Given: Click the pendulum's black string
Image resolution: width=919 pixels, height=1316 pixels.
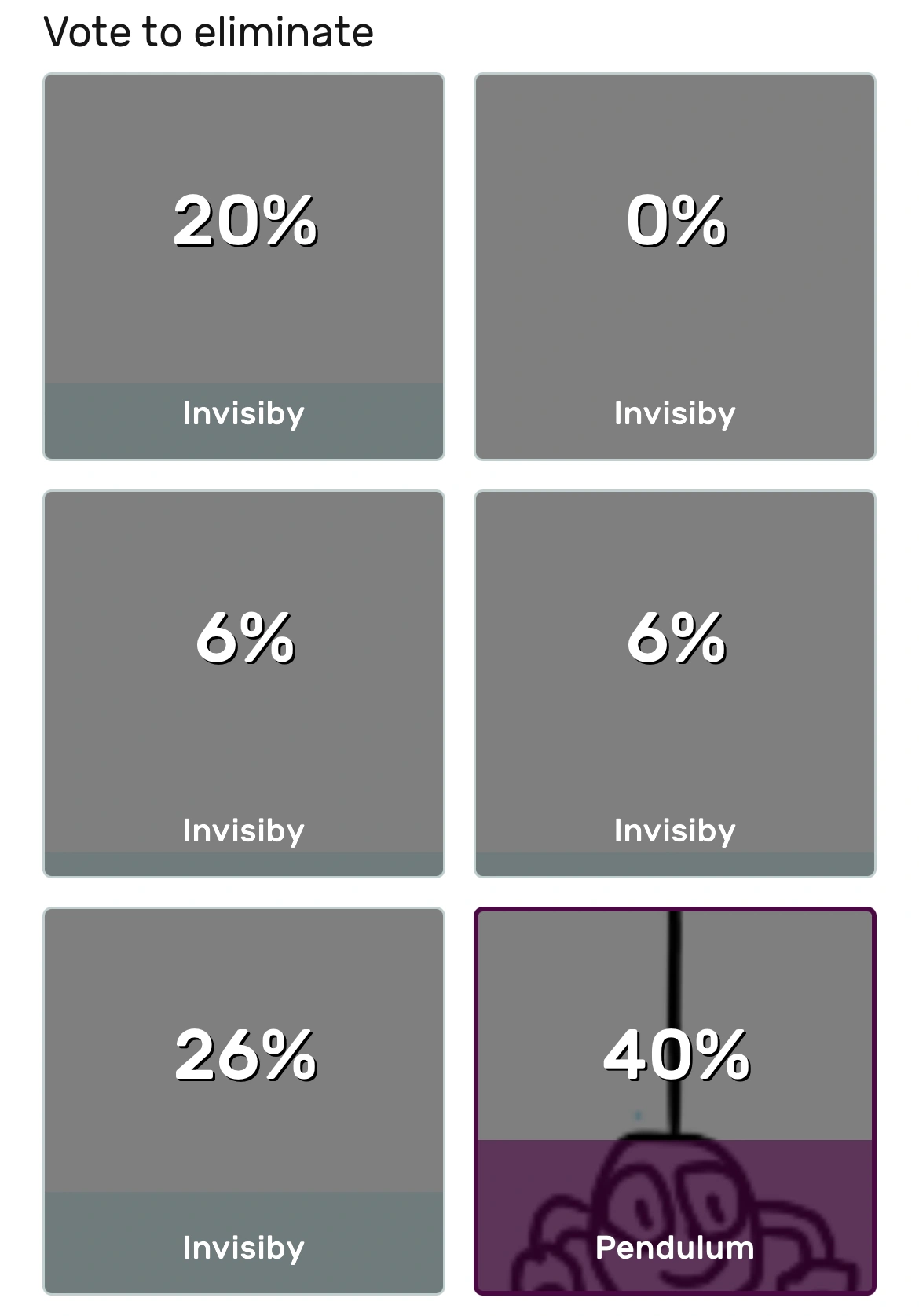Looking at the screenshot, I should coord(674,966).
